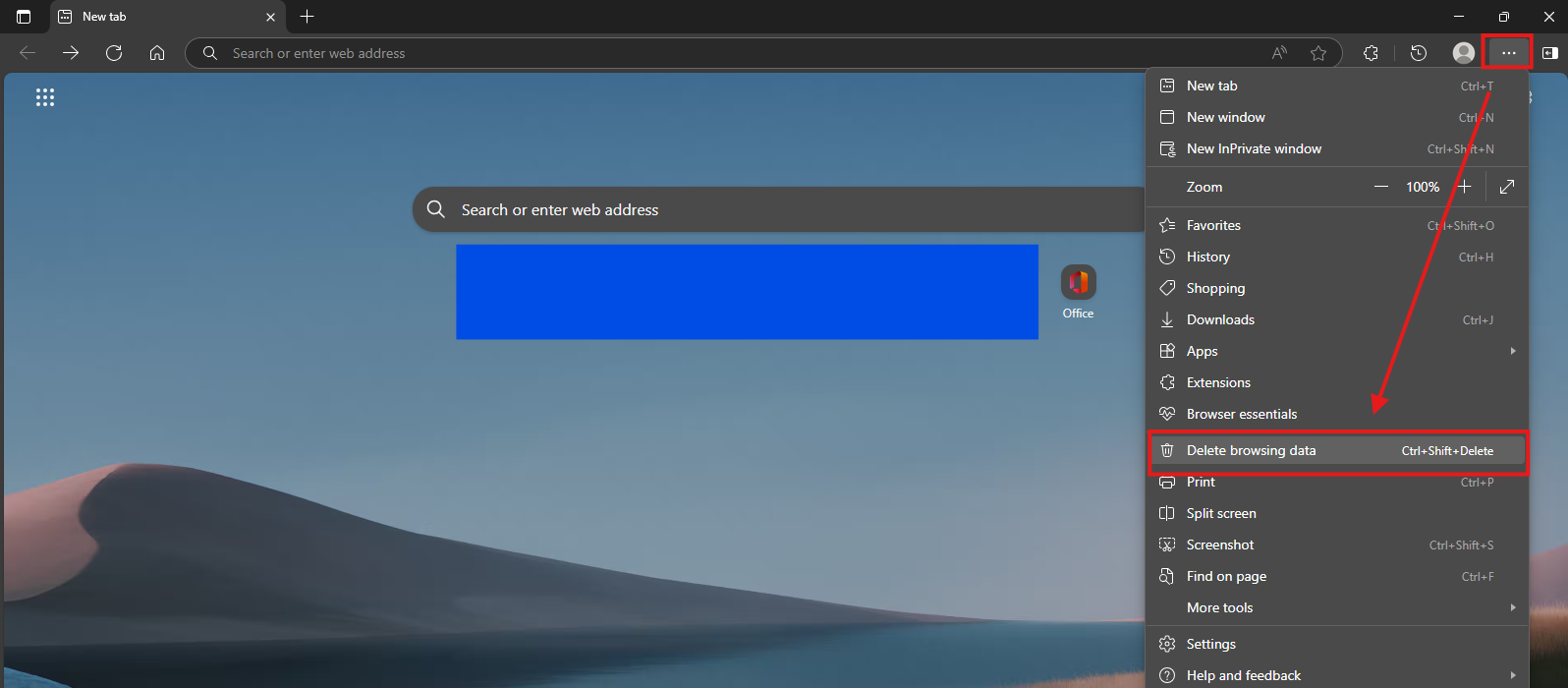Expand Help and feedback submenu

1336,675
